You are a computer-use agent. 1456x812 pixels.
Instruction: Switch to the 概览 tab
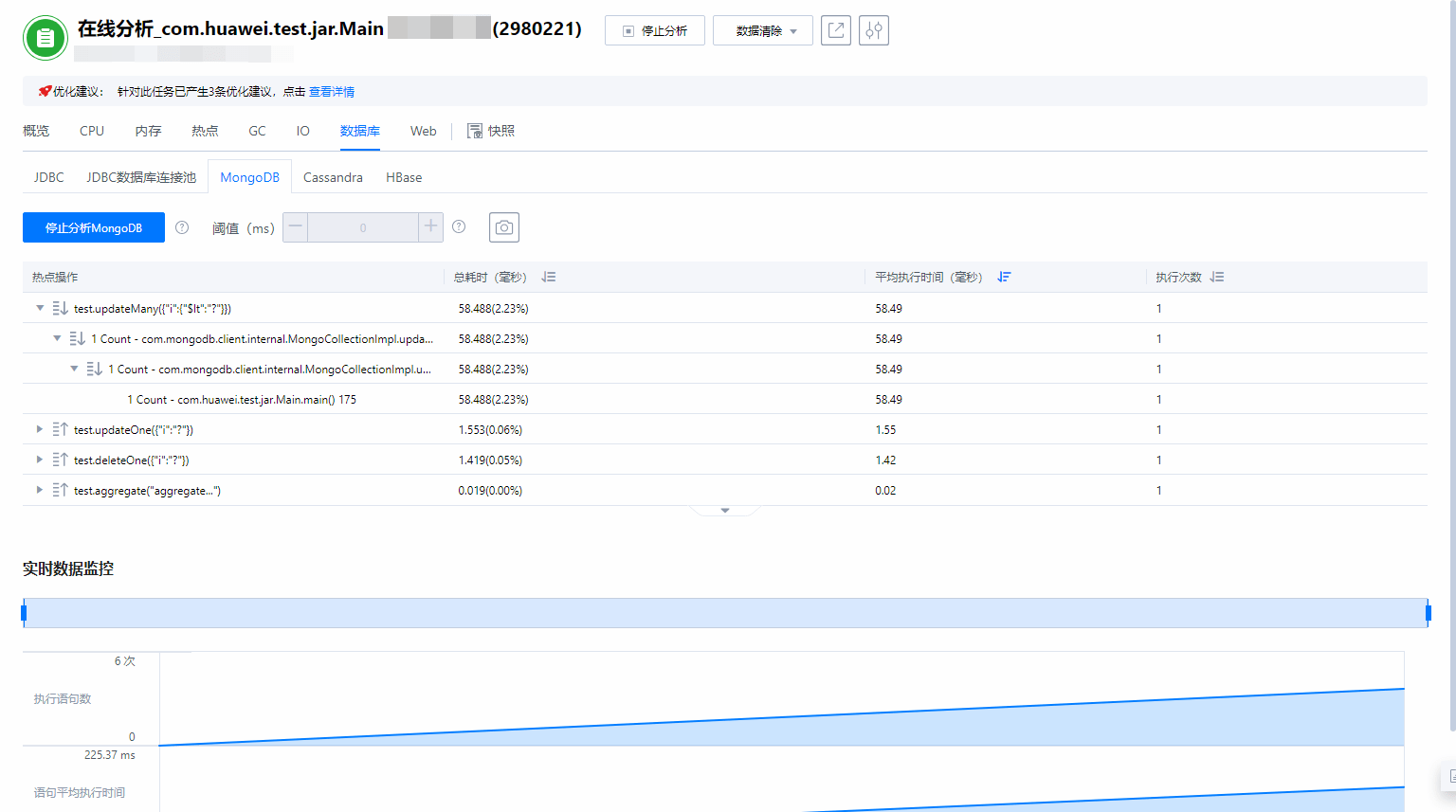[x=36, y=131]
